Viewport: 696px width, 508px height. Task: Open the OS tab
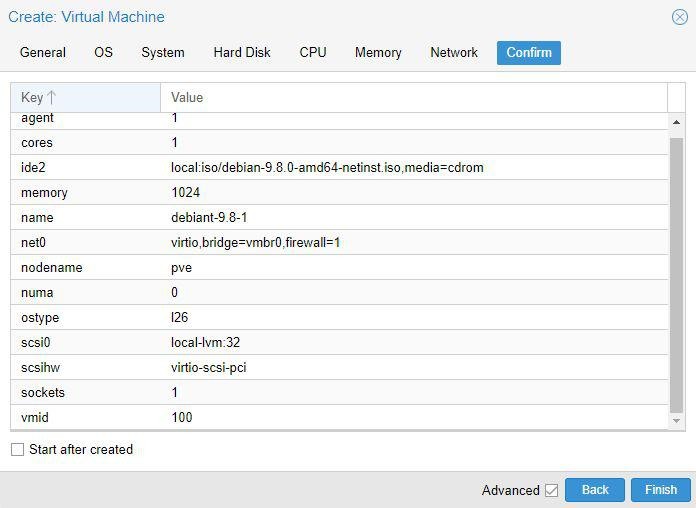pos(104,53)
